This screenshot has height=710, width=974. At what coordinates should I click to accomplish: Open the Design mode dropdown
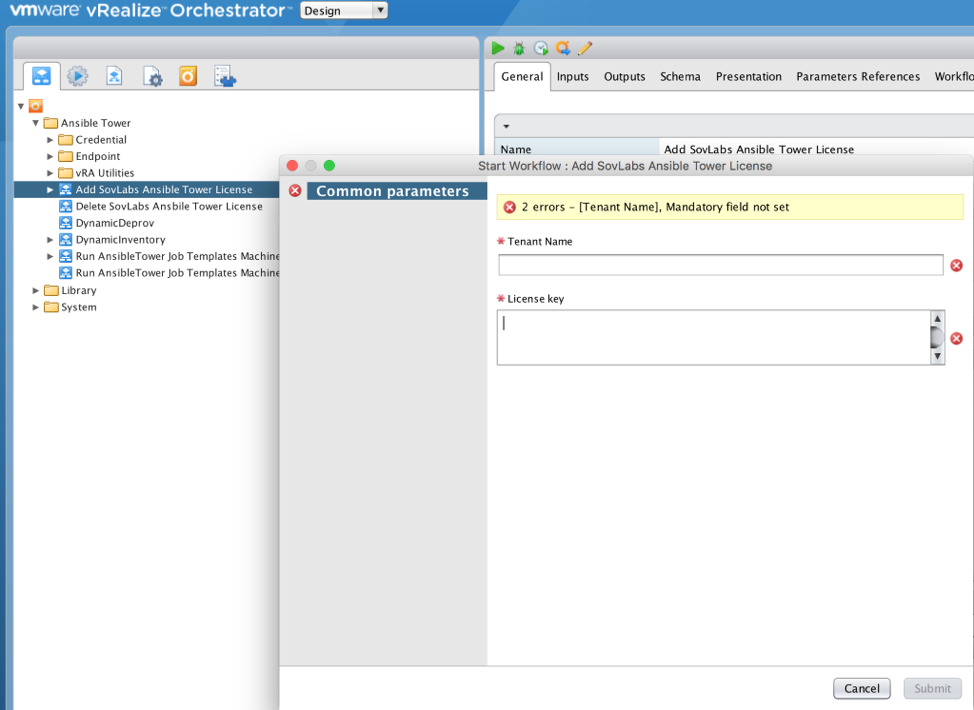tap(344, 11)
